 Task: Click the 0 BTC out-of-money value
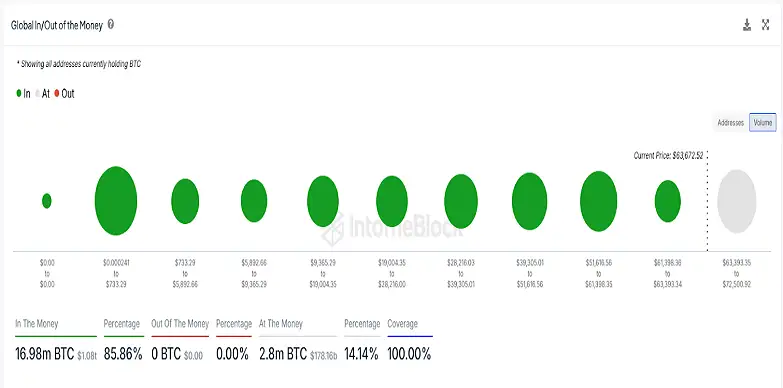tap(166, 355)
